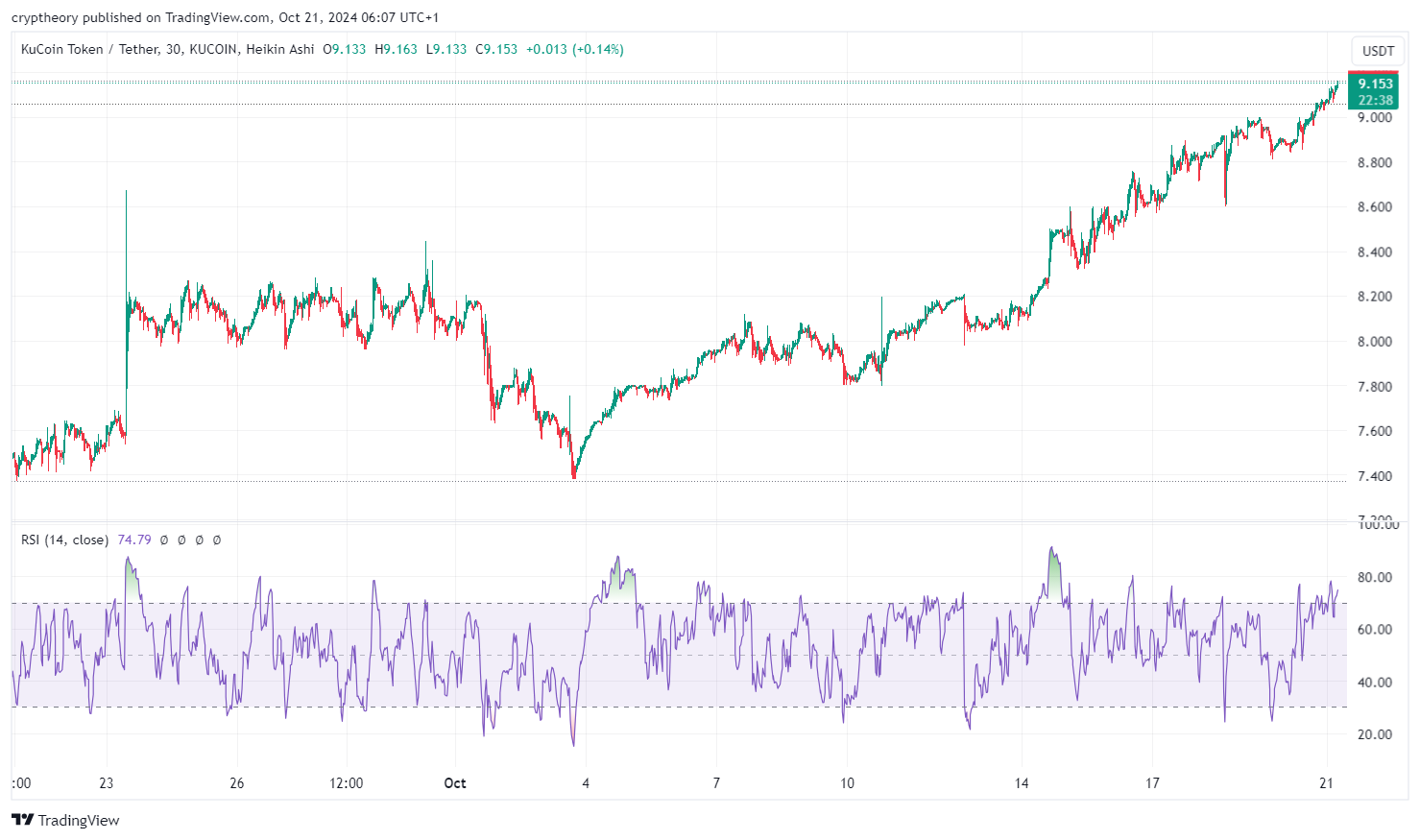Screen dimensions: 1420x840
Task: Click the RSI 20.00 scale label
Action: pyautogui.click(x=1374, y=734)
